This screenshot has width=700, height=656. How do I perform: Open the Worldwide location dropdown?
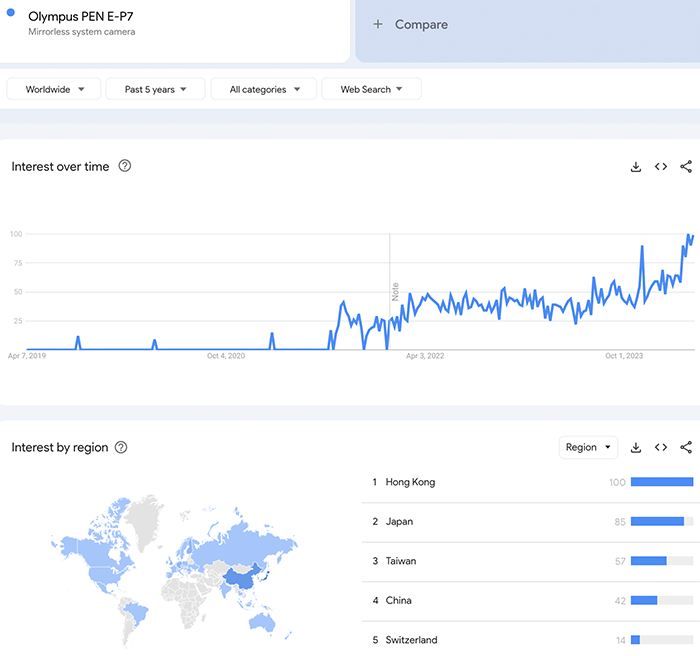pos(54,89)
